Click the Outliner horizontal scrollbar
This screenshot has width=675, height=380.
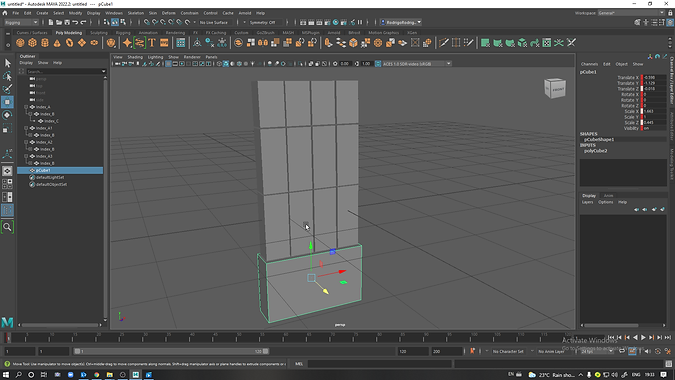(61, 325)
